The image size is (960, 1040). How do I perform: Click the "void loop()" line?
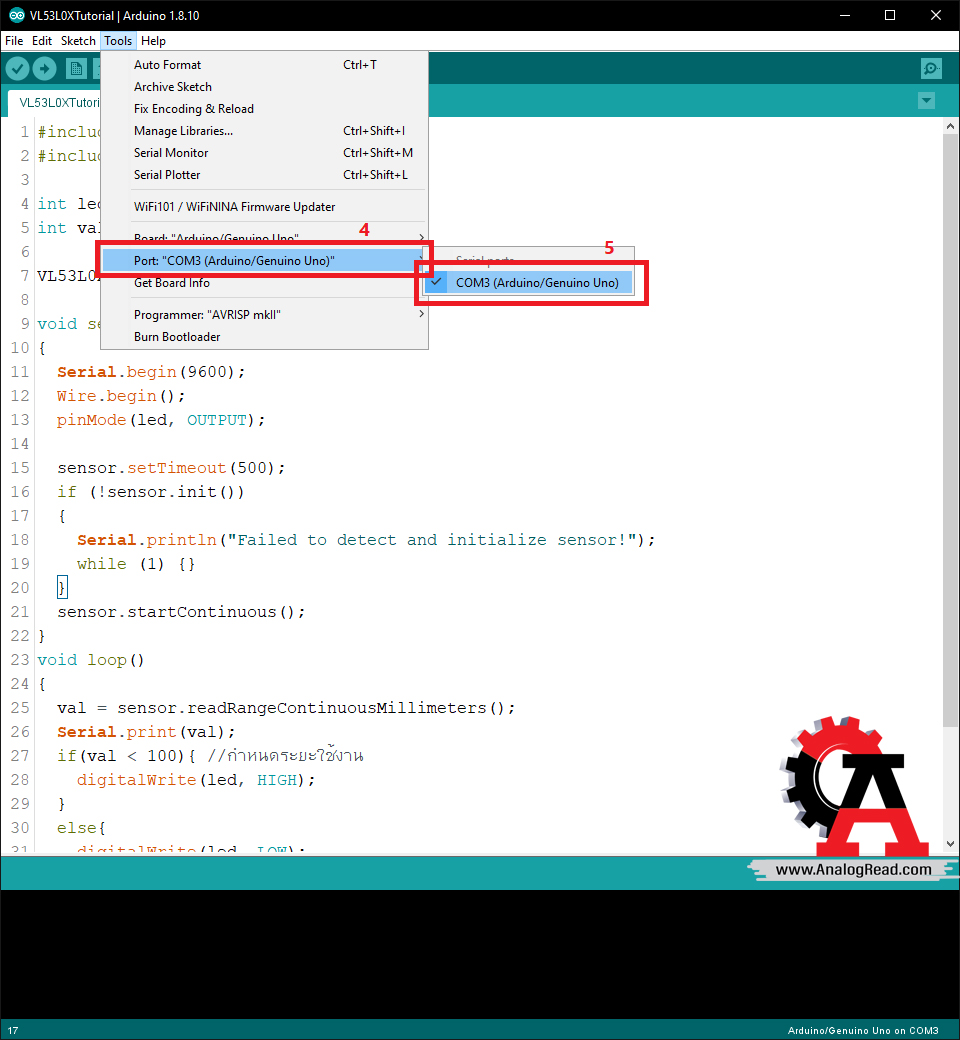pyautogui.click(x=90, y=660)
